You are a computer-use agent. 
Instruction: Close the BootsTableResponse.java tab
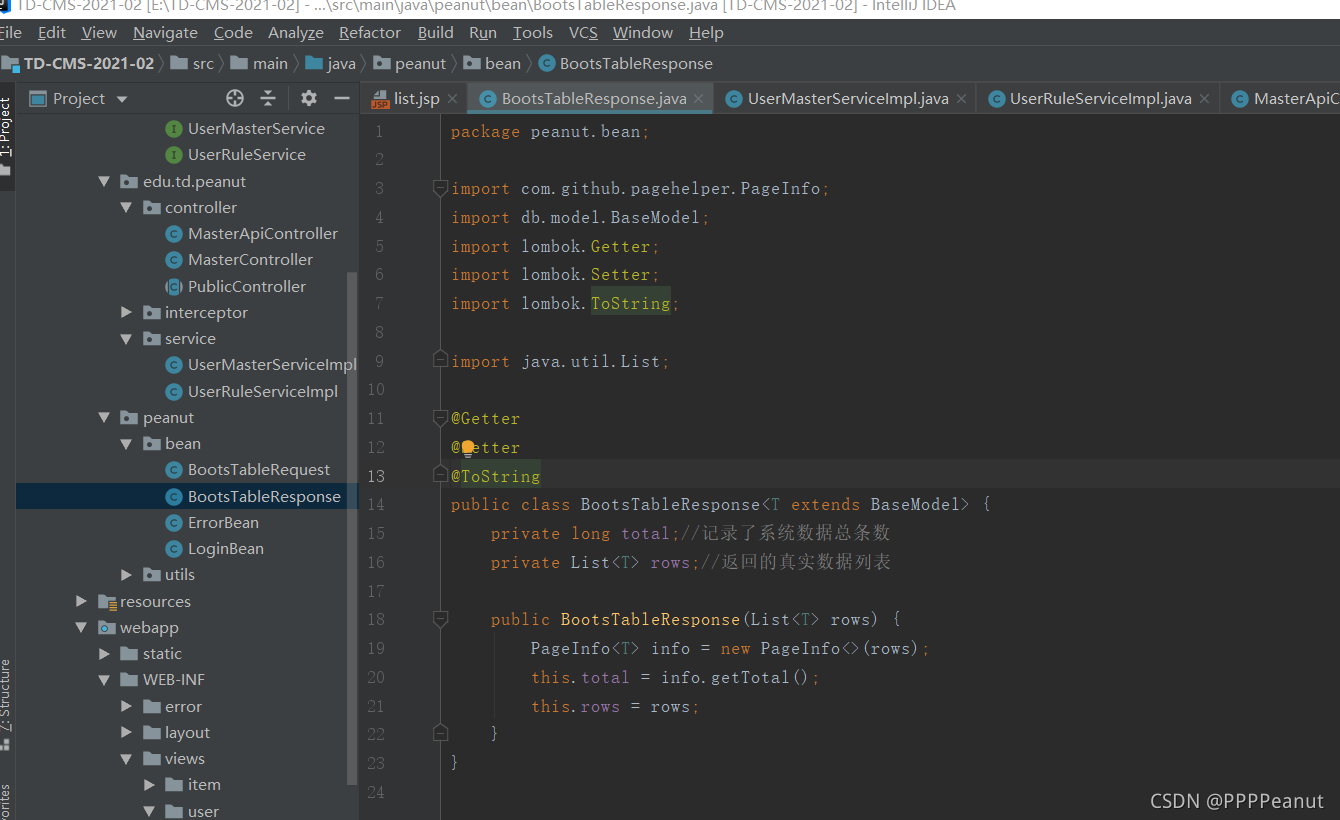tap(698, 98)
